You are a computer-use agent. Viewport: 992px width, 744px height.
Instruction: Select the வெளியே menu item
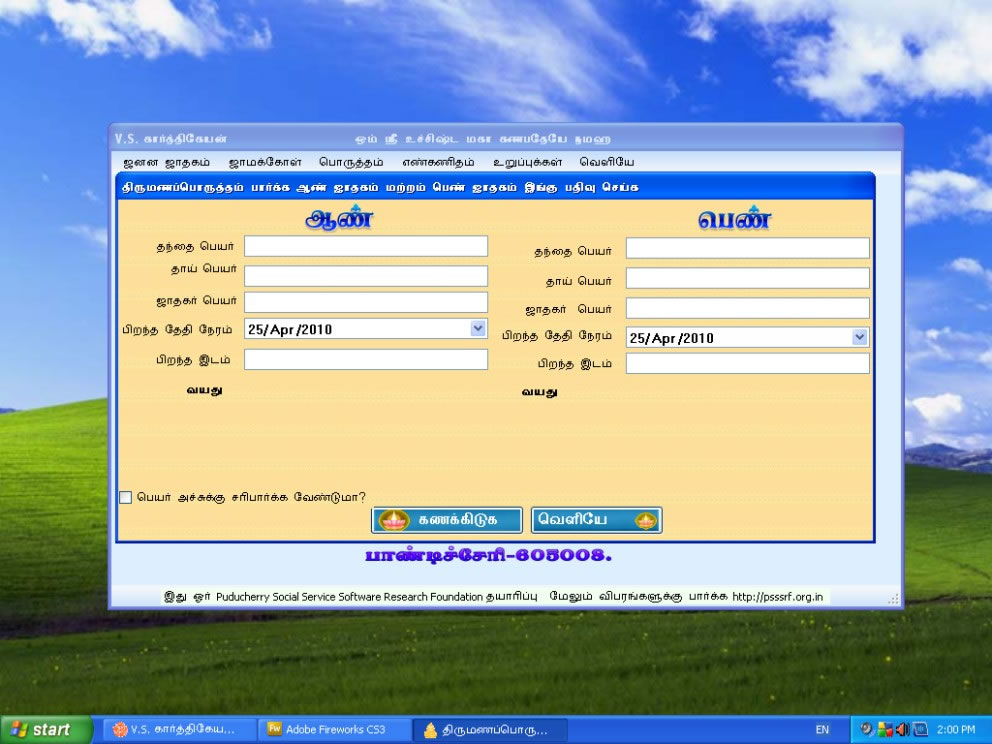click(x=607, y=162)
